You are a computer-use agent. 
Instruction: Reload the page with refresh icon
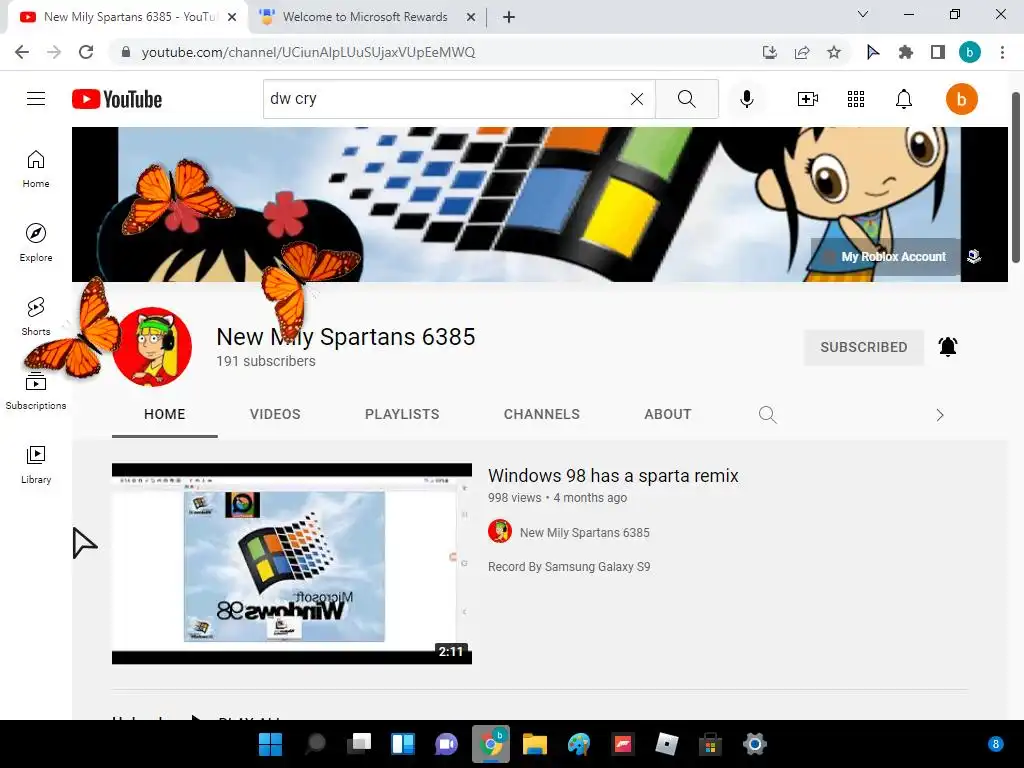point(86,52)
